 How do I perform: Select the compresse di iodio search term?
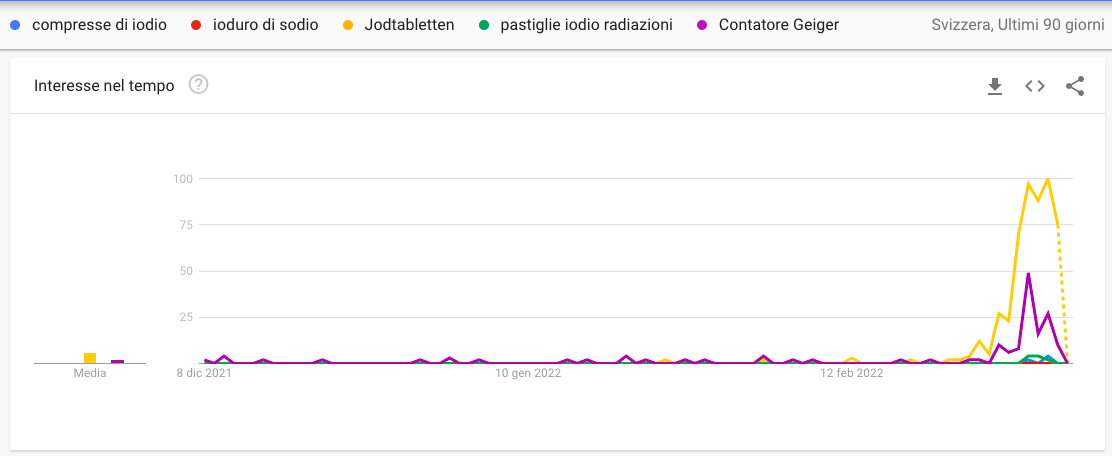(x=99, y=24)
